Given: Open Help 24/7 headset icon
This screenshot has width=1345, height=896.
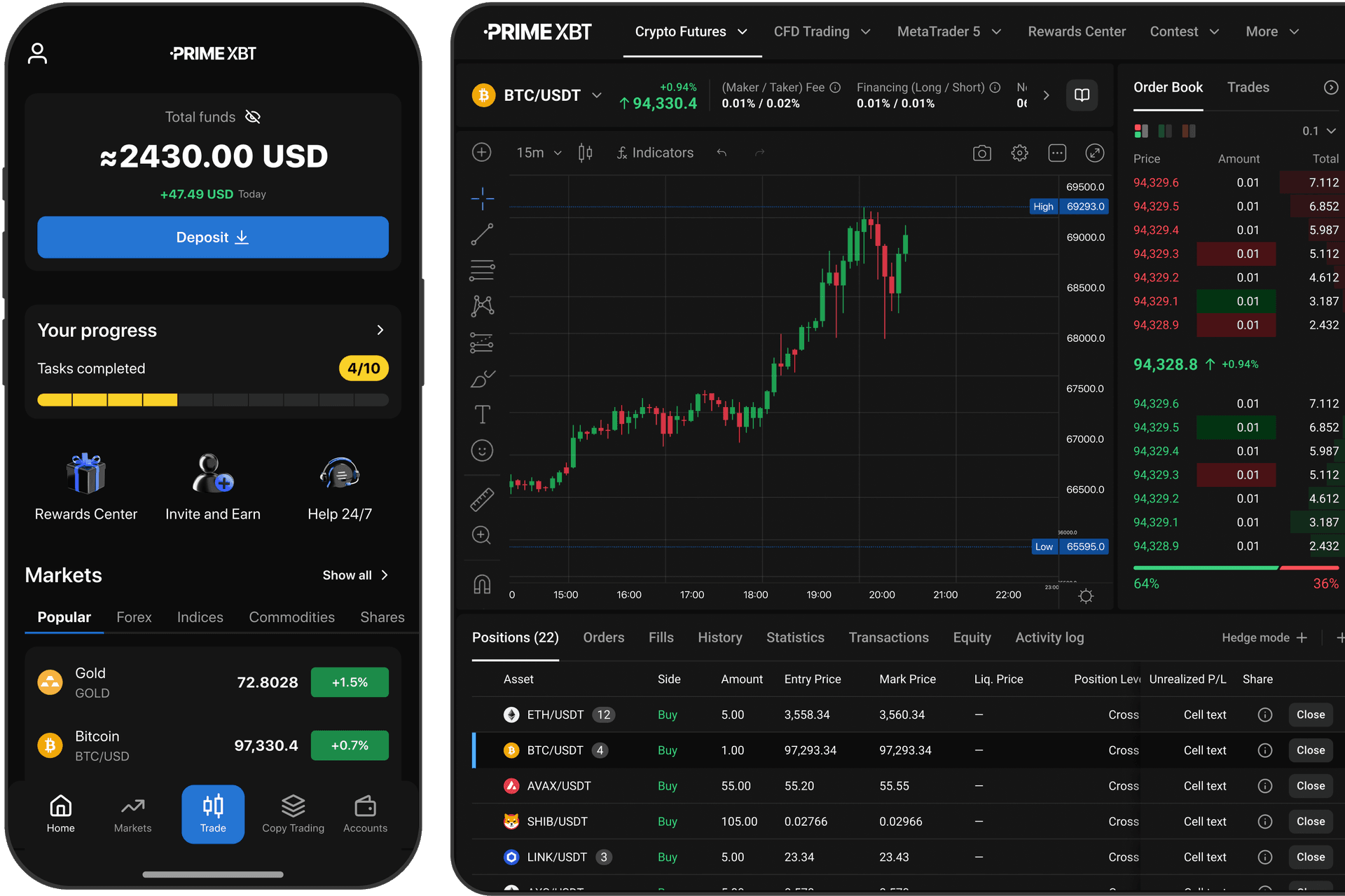Looking at the screenshot, I should click(340, 474).
